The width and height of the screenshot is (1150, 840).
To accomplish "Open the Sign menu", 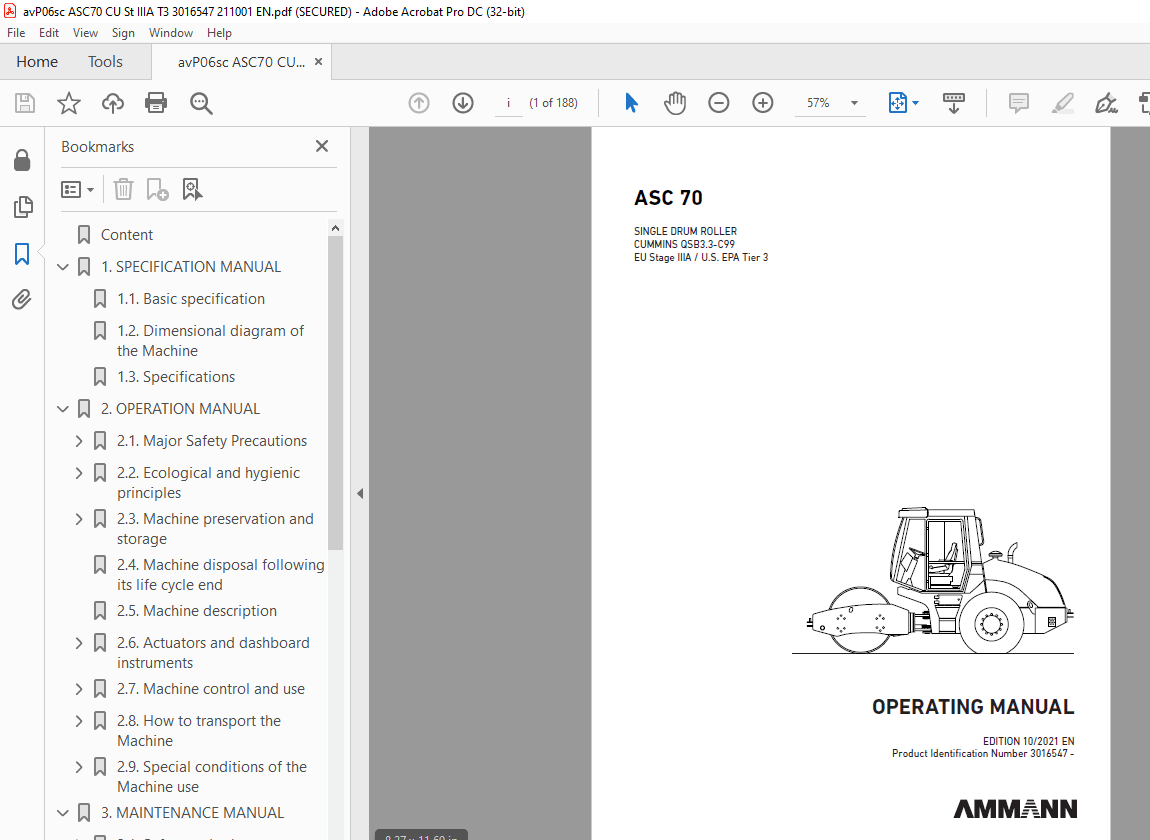I will pyautogui.click(x=123, y=32).
